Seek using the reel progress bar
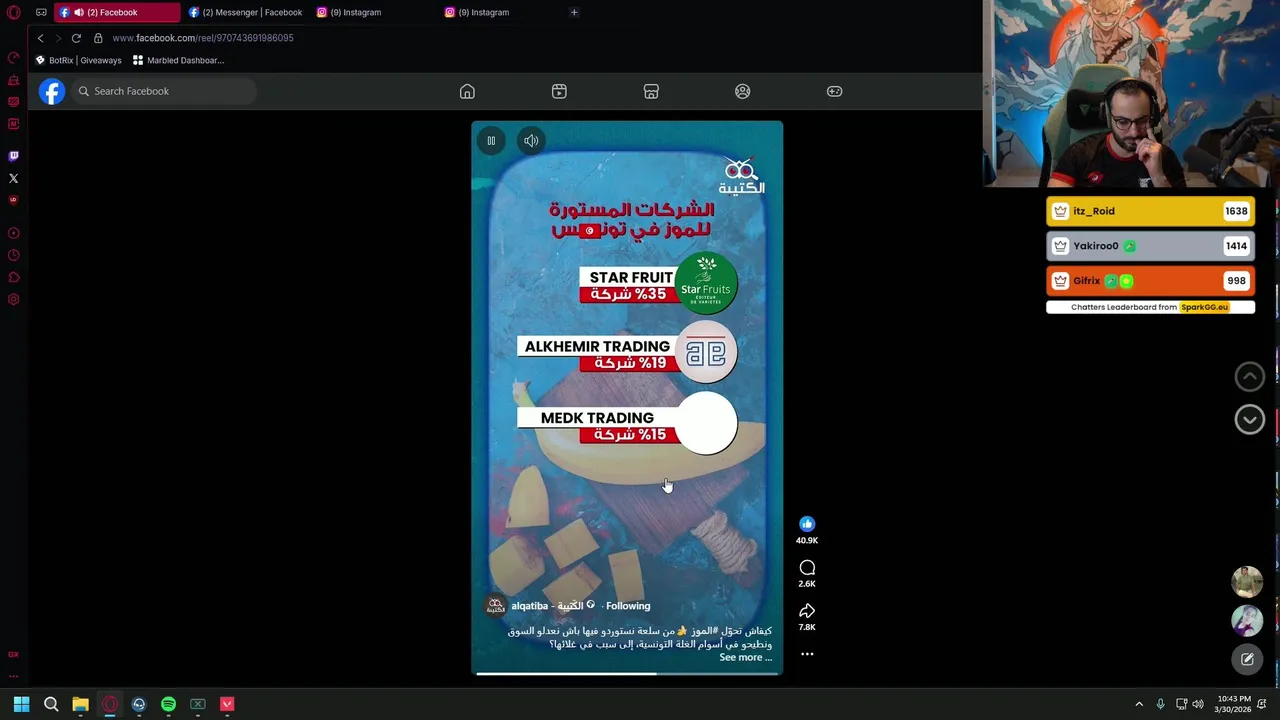1280x720 pixels. click(627, 673)
